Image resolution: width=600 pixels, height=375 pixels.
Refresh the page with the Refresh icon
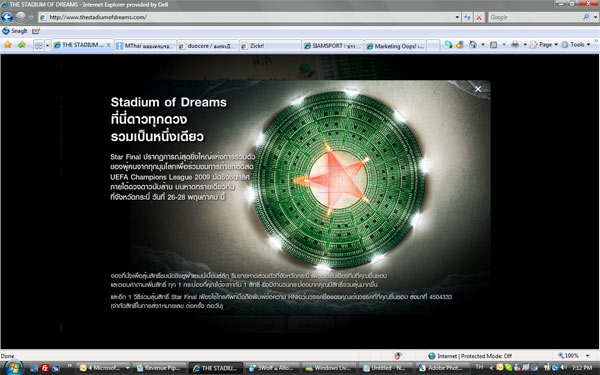(467, 17)
